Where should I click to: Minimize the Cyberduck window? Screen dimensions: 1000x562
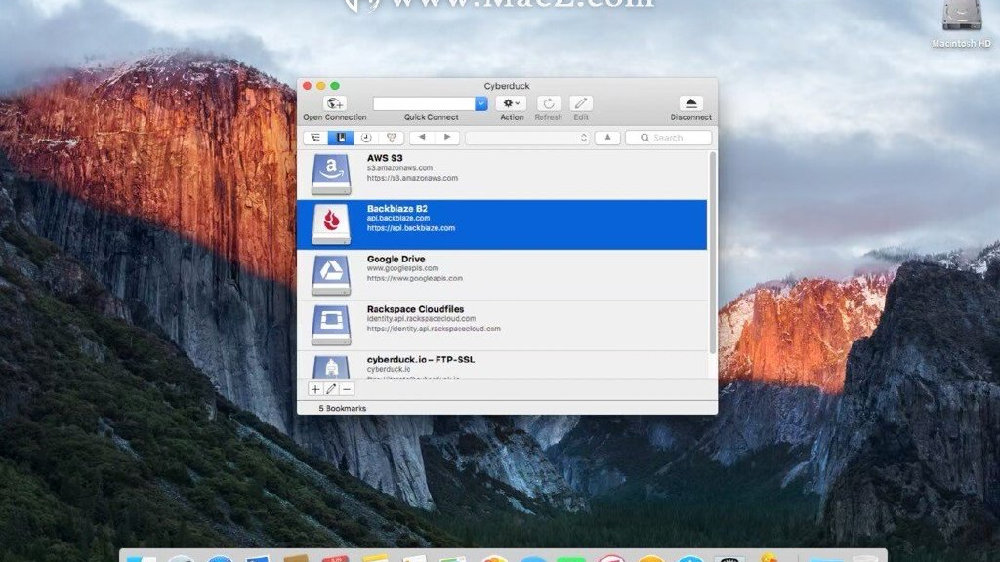tap(321, 85)
